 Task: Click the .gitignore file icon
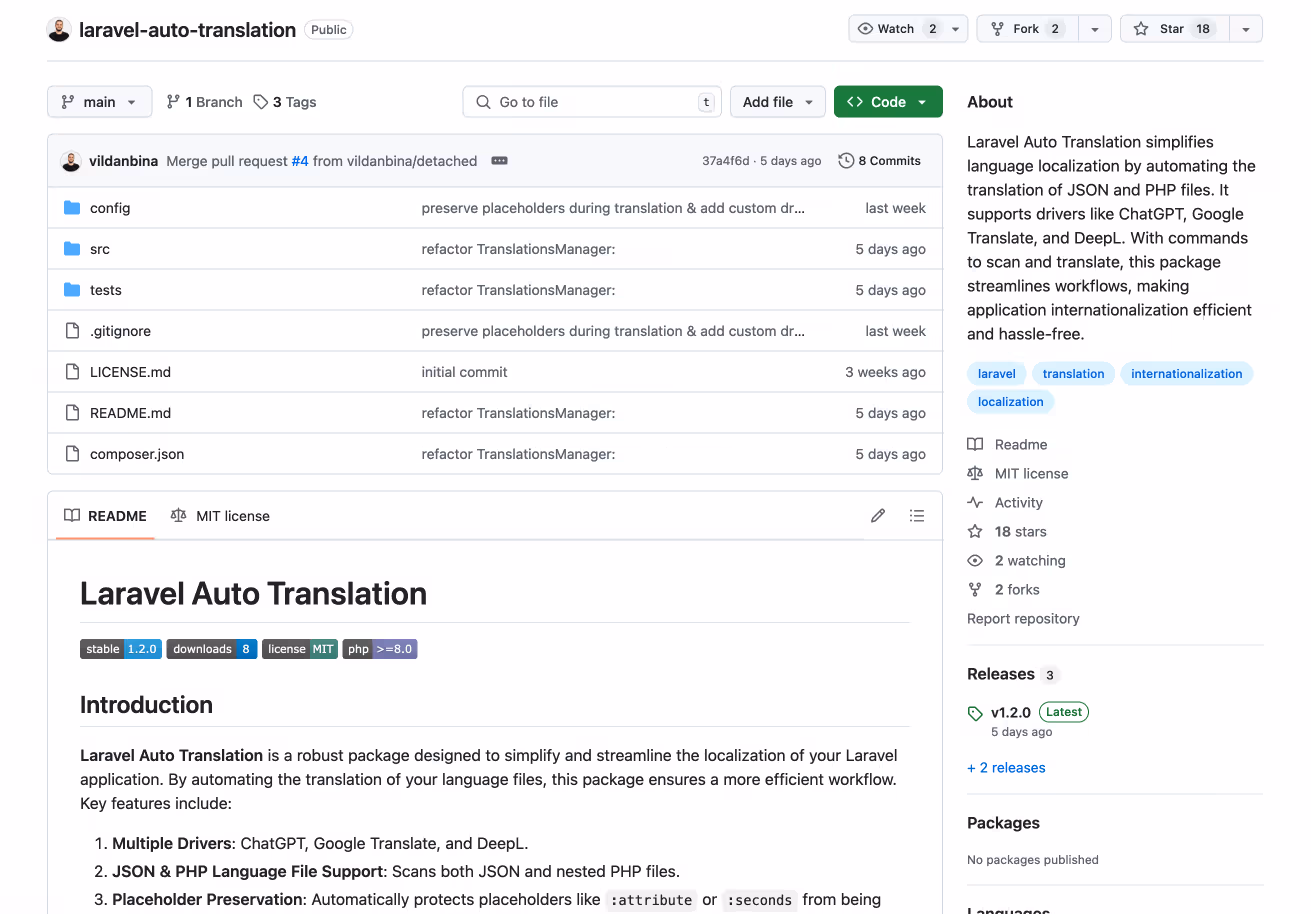(x=72, y=331)
